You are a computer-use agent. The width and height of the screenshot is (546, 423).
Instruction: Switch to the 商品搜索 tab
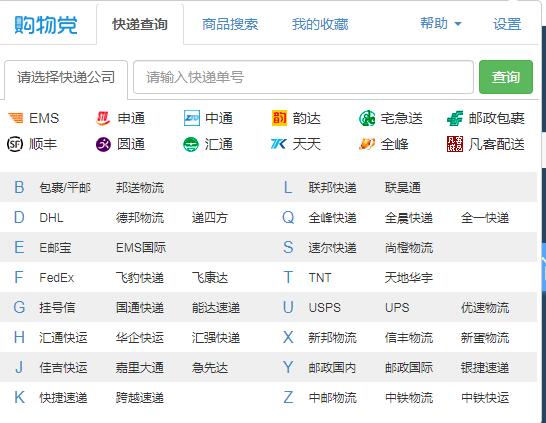point(230,24)
